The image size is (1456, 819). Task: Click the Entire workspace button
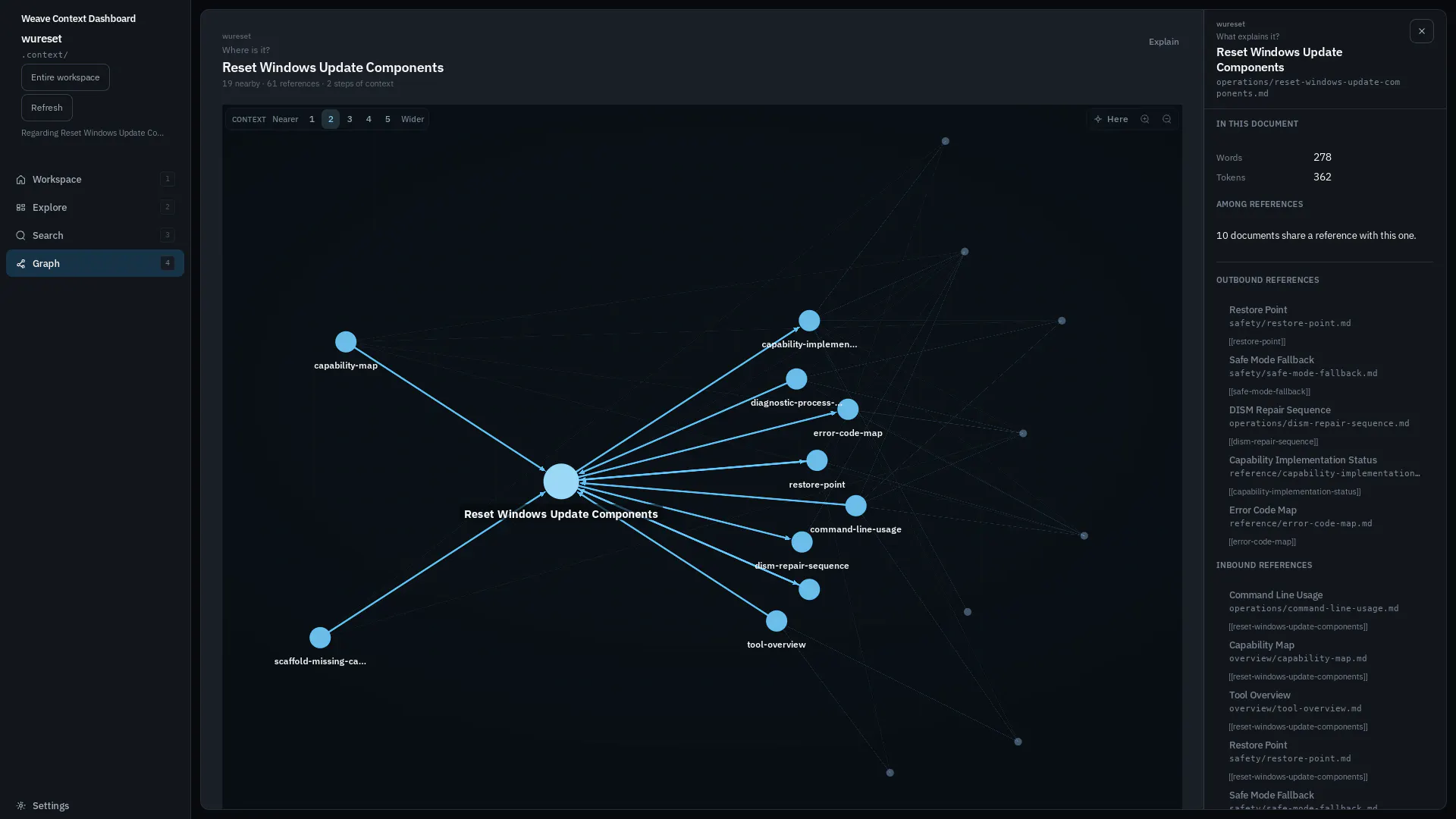pos(65,77)
